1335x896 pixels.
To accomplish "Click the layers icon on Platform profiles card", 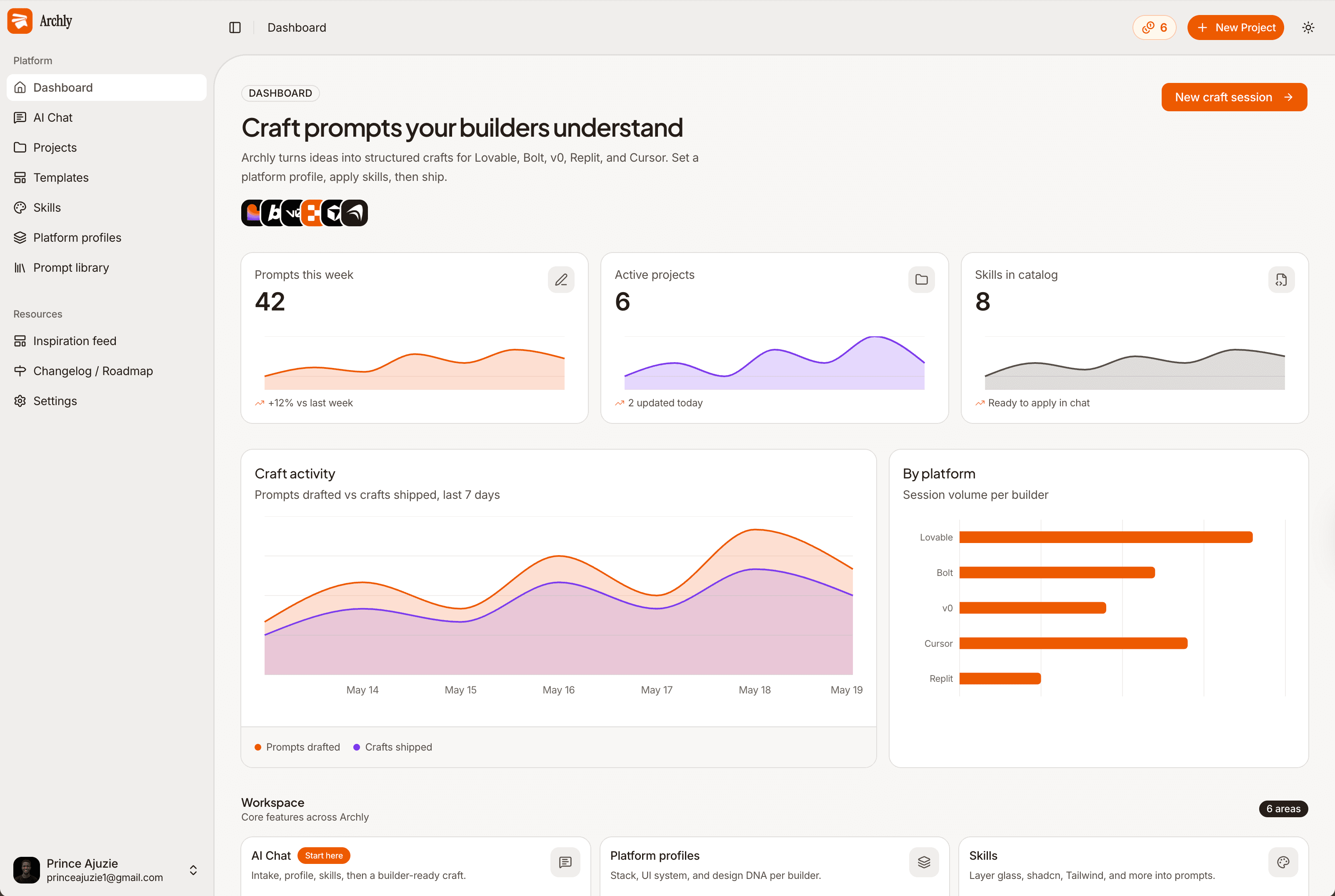I will click(924, 862).
